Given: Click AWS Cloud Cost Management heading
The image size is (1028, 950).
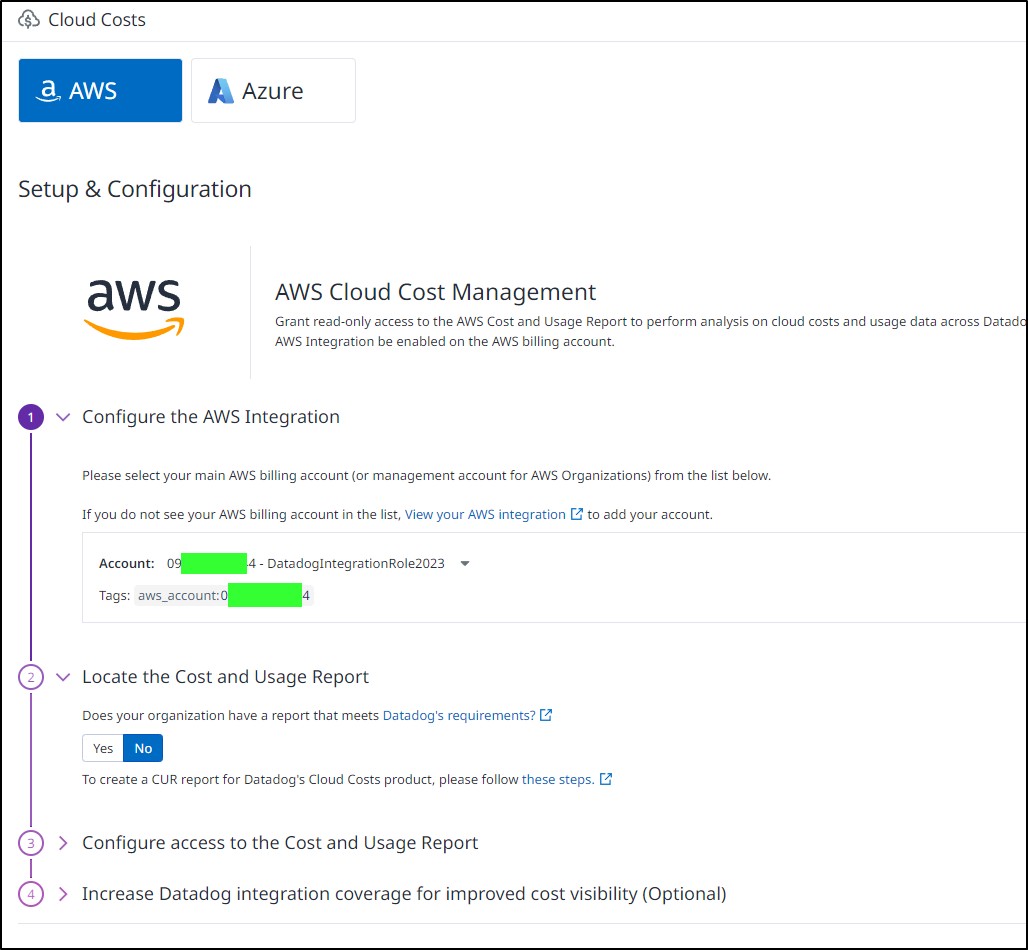Looking at the screenshot, I should [435, 292].
